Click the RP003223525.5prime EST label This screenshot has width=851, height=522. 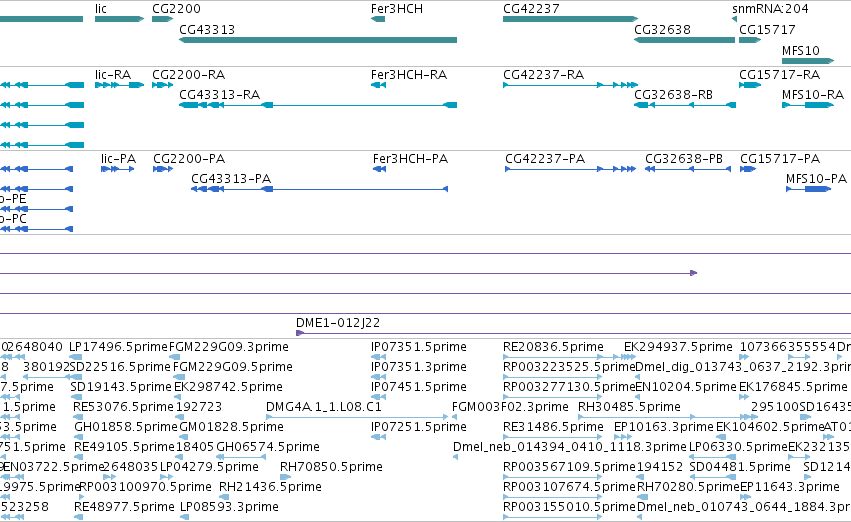coord(569,366)
